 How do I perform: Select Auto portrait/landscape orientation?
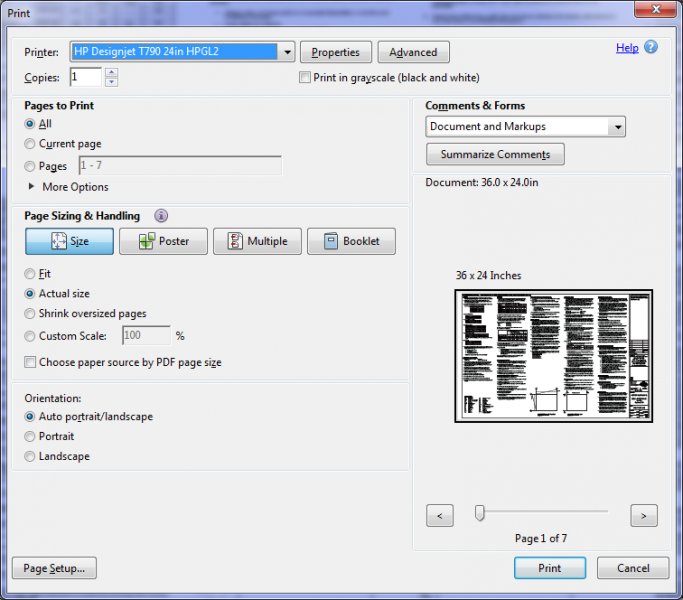[30, 417]
